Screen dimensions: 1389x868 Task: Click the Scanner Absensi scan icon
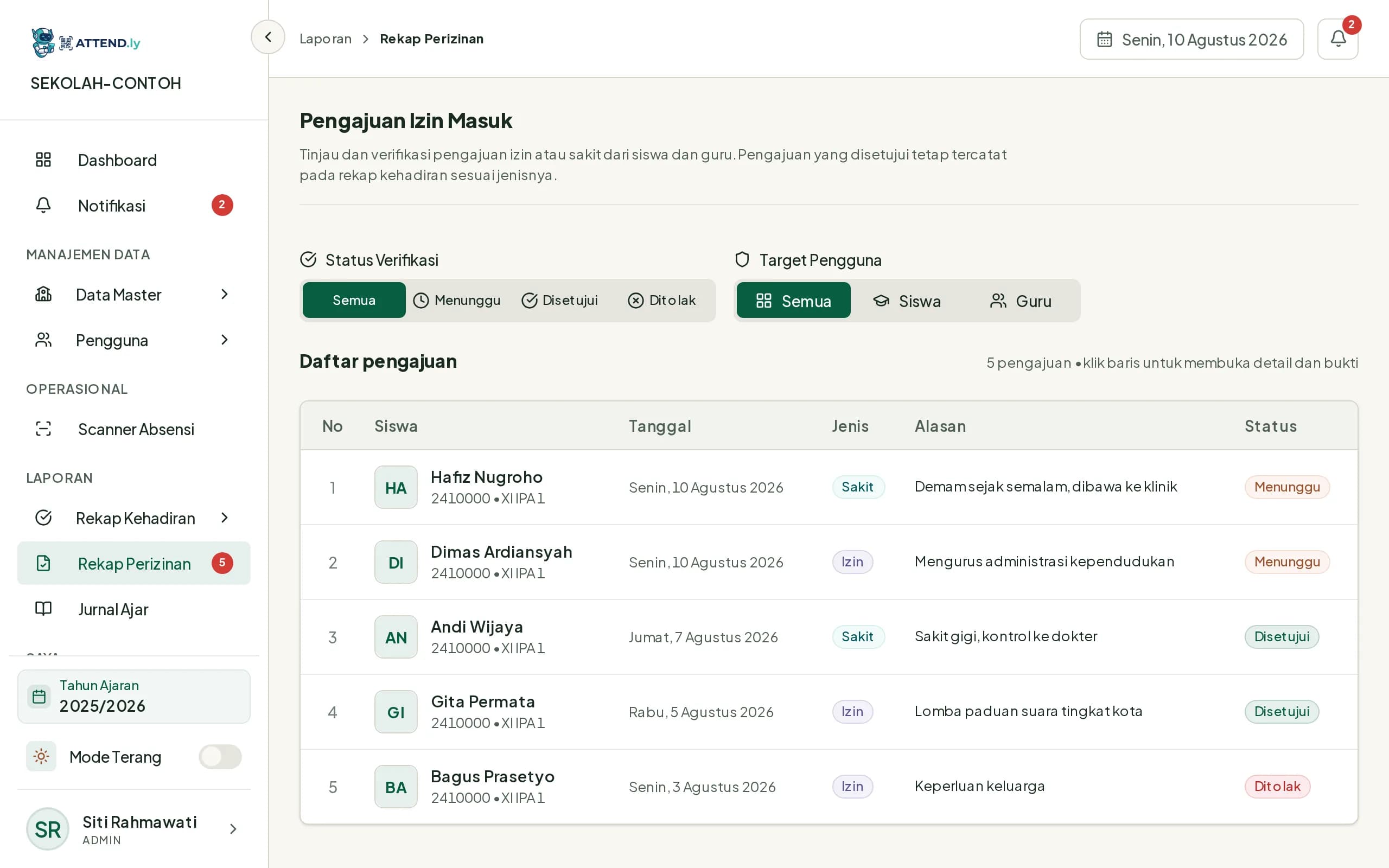coord(43,429)
